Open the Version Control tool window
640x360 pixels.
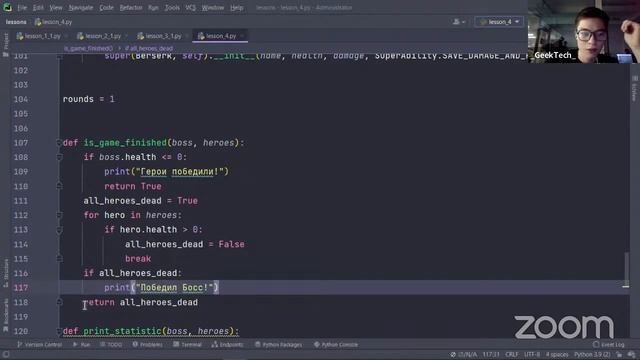(39, 345)
